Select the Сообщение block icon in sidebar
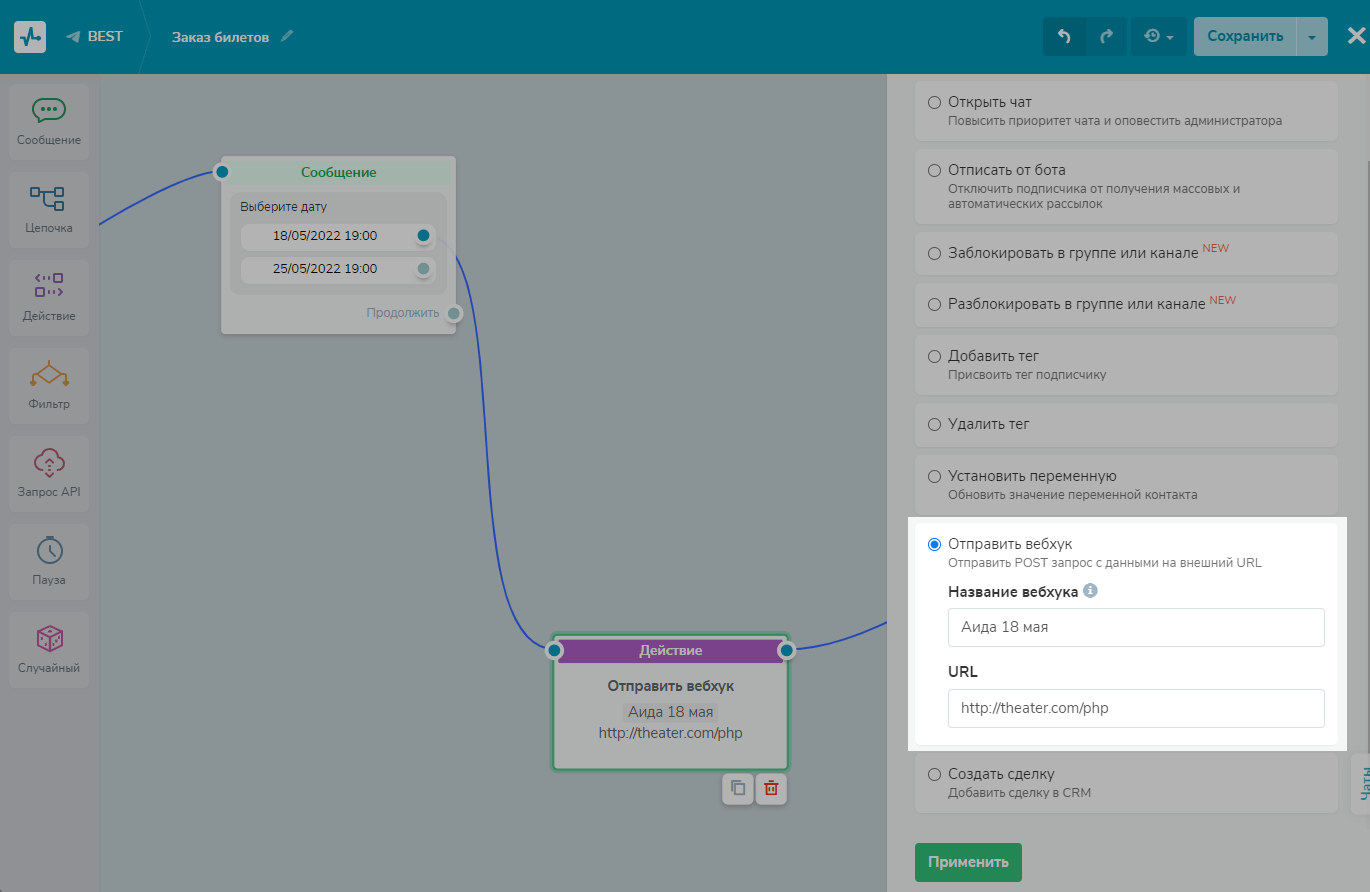Viewport: 1370px width, 892px height. tap(49, 111)
